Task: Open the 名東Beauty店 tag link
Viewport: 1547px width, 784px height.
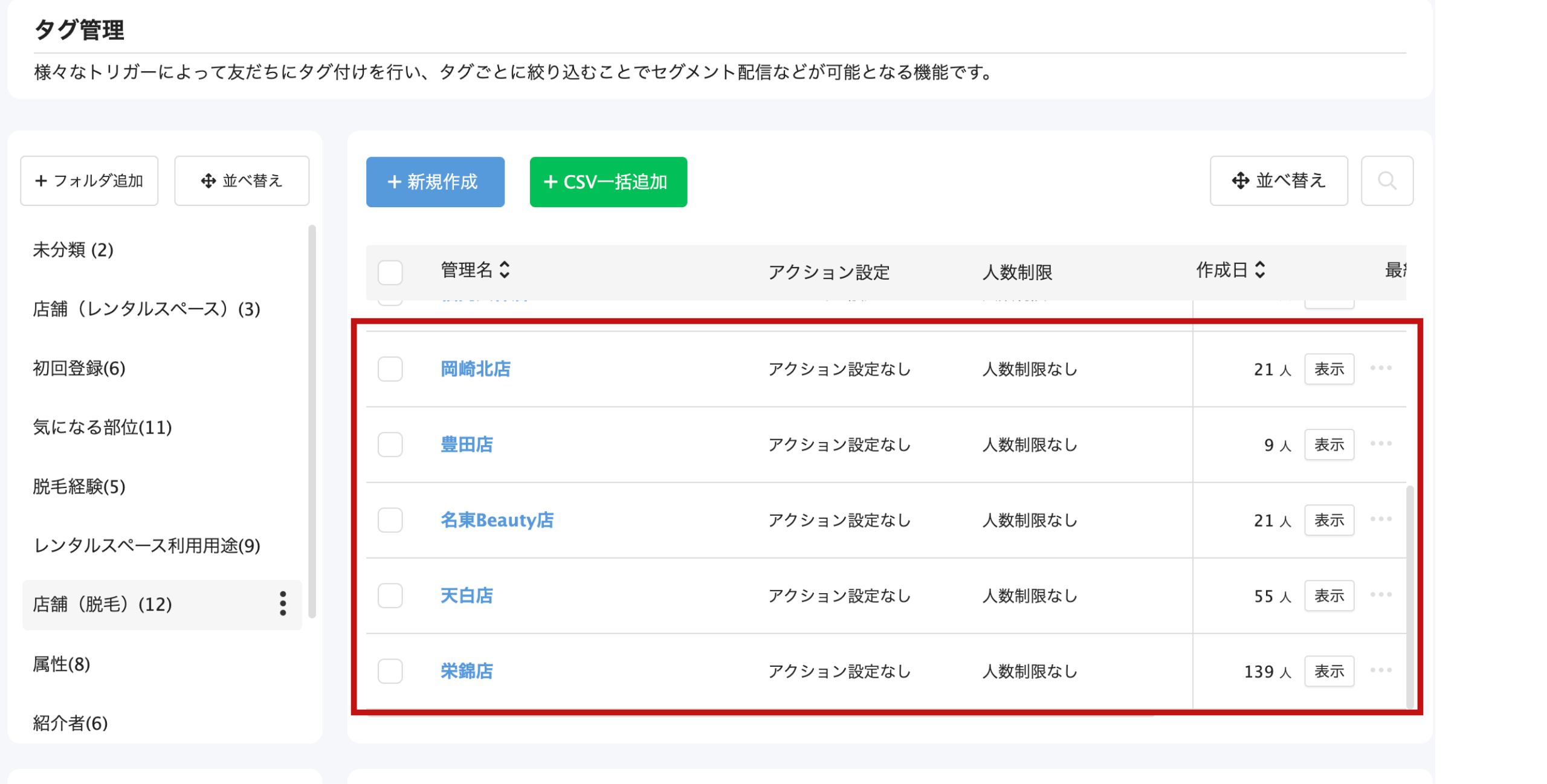Action: [497, 519]
